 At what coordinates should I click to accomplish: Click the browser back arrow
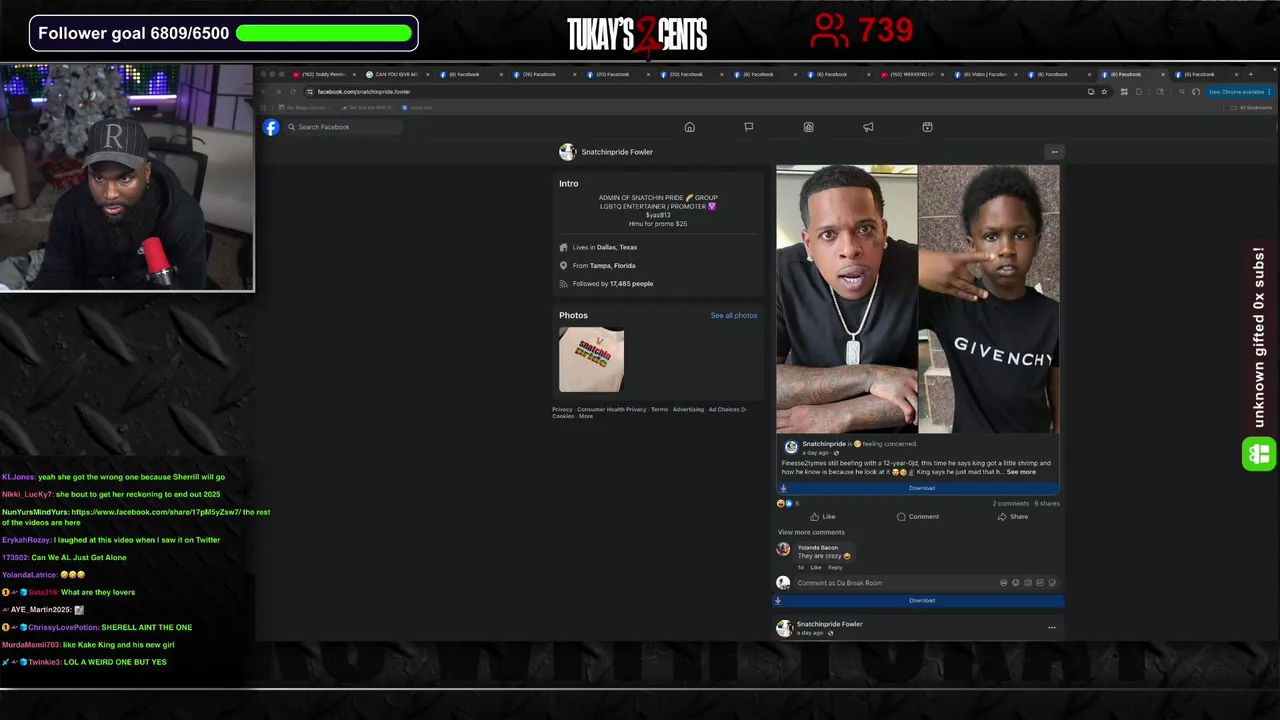[x=265, y=92]
